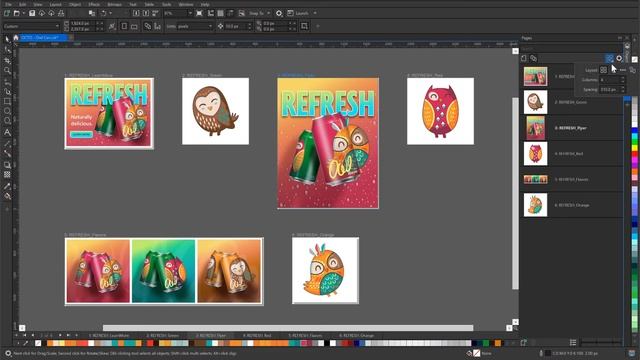Select the Drop Shadow tool in toolbox
This screenshot has height=360, width=640.
(7, 164)
